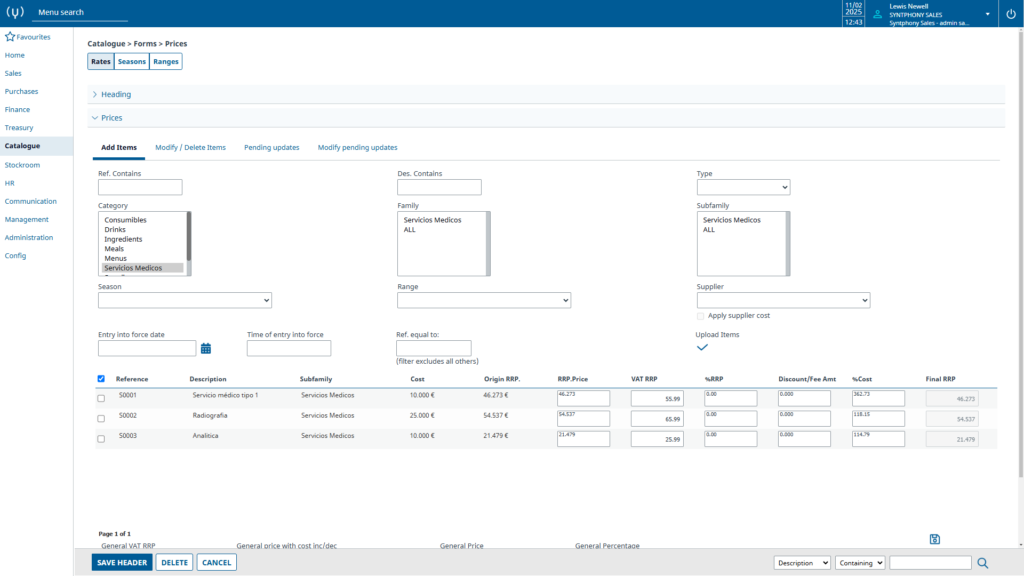Click the user profile icon

pyautogui.click(x=877, y=14)
